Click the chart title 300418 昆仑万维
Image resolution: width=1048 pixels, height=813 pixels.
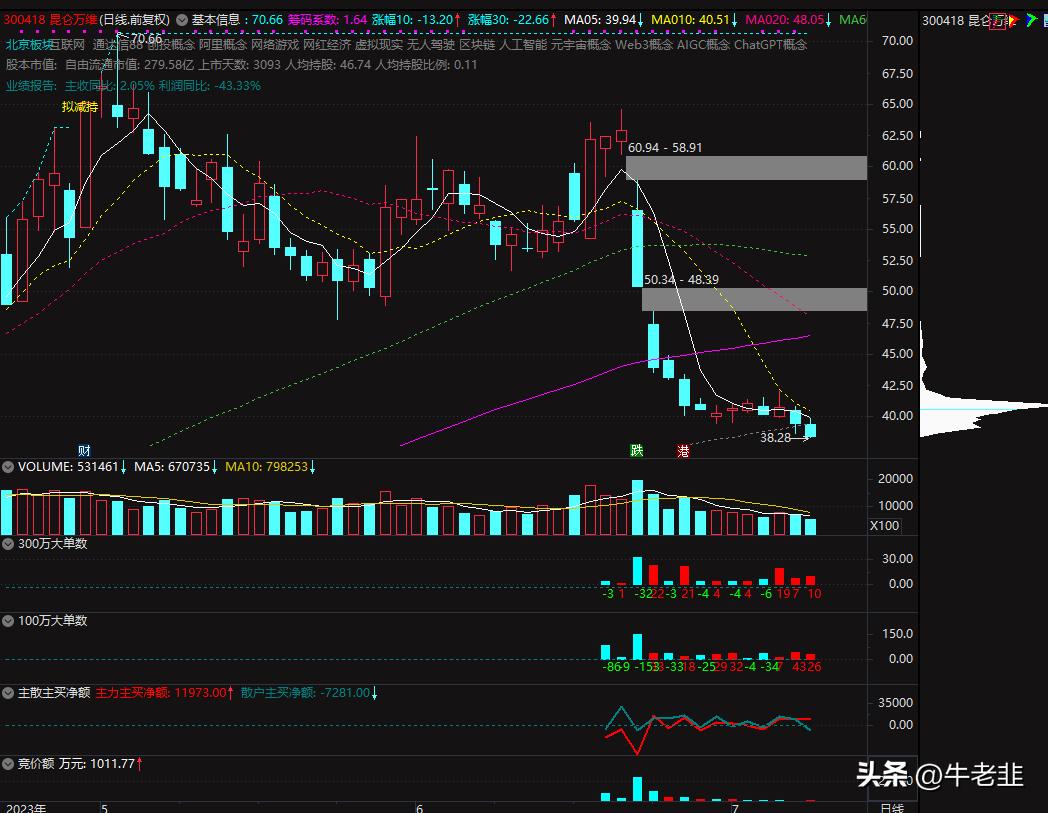pyautogui.click(x=50, y=20)
